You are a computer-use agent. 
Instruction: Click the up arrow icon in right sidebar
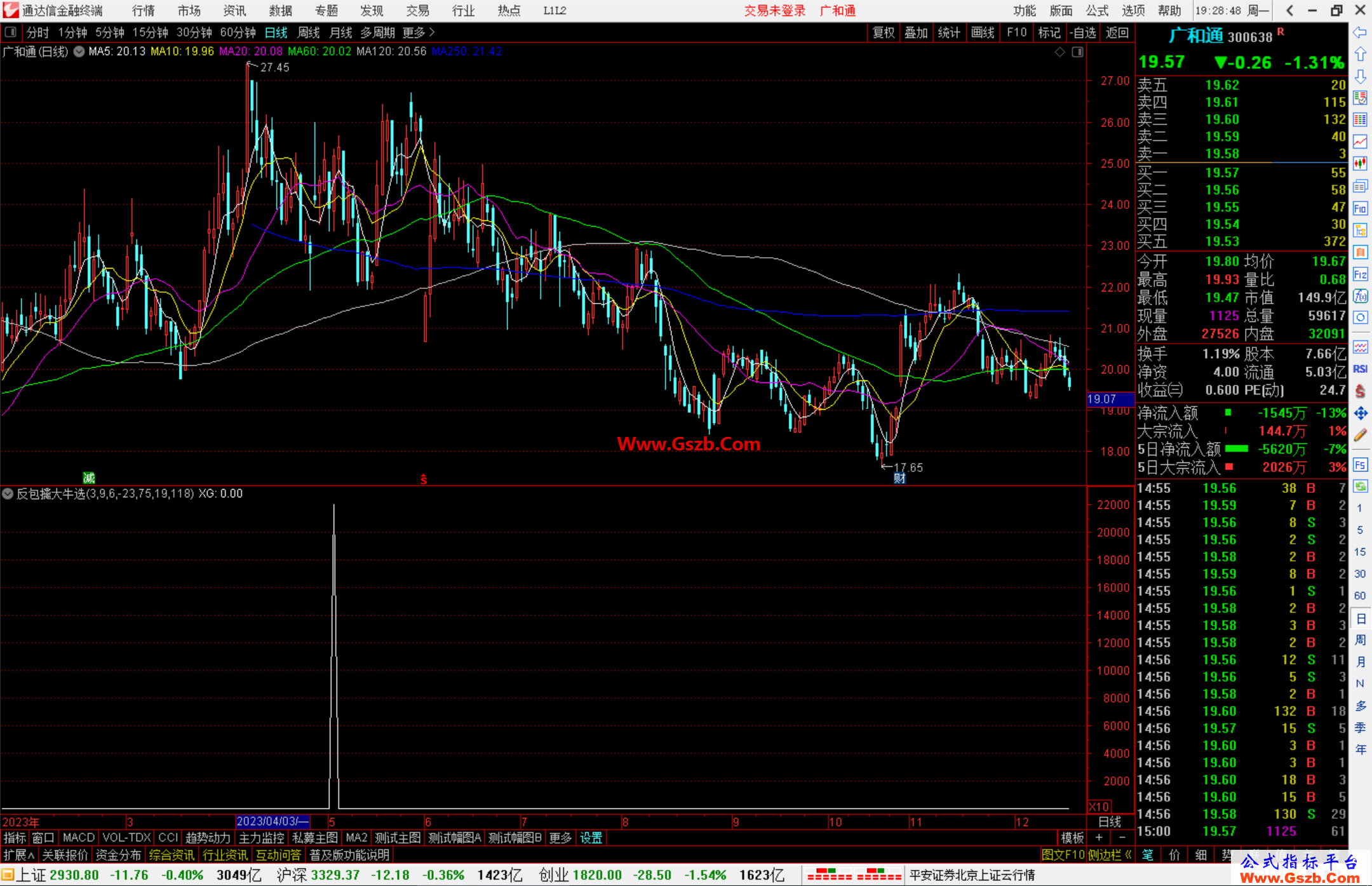pyautogui.click(x=1360, y=55)
